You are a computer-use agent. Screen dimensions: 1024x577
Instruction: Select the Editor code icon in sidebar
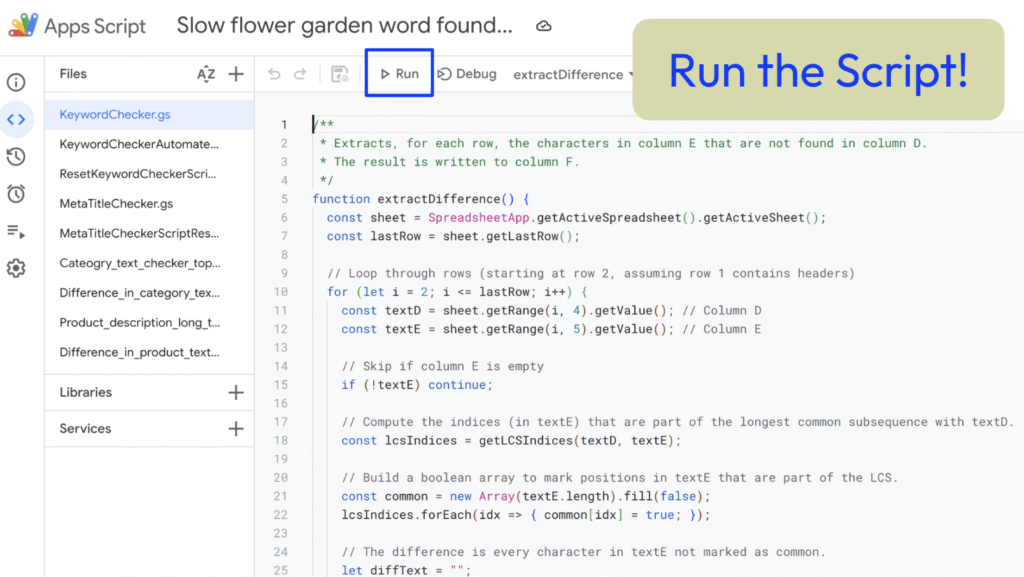[x=16, y=120]
